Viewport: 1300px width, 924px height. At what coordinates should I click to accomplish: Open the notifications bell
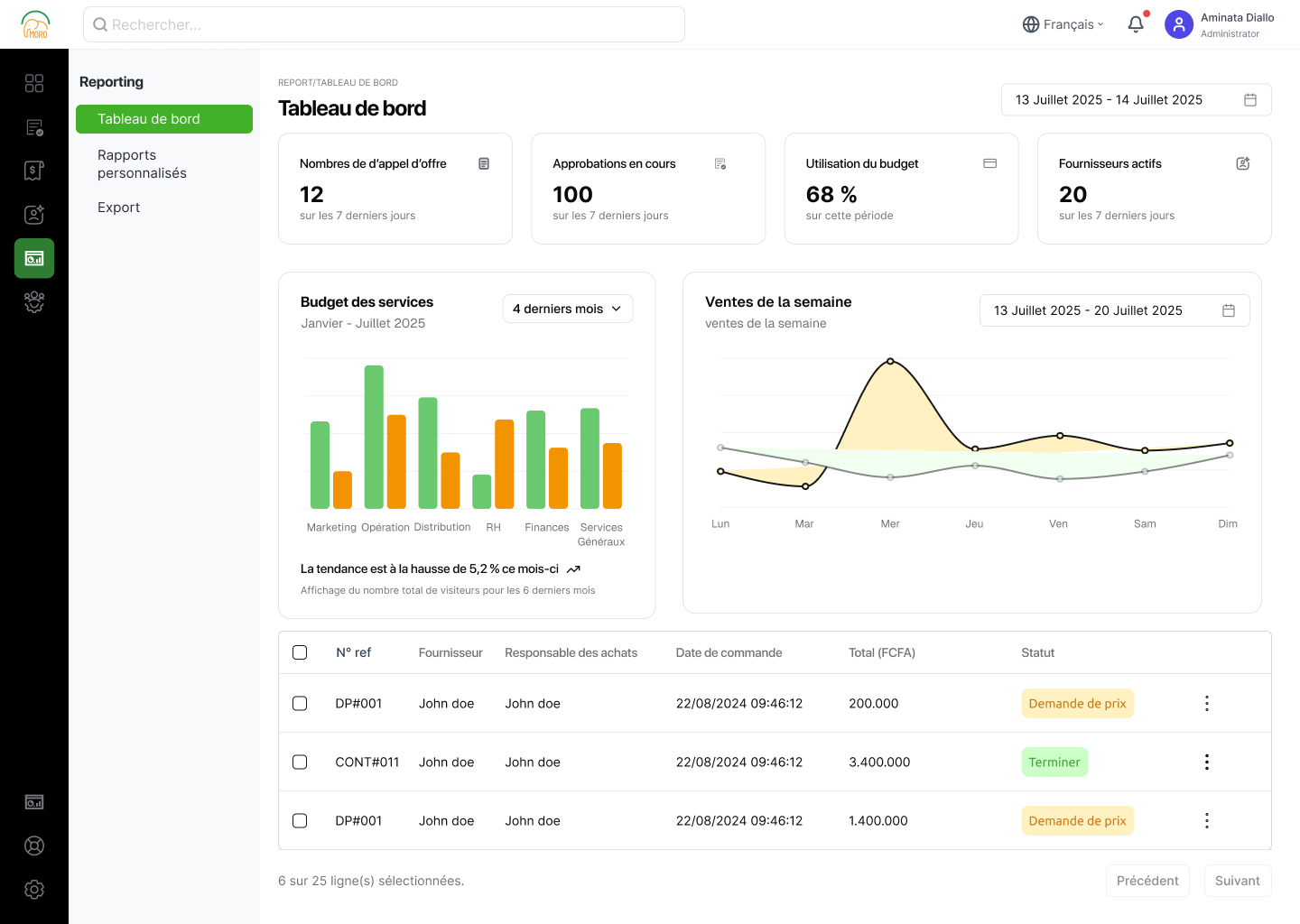tap(1136, 24)
